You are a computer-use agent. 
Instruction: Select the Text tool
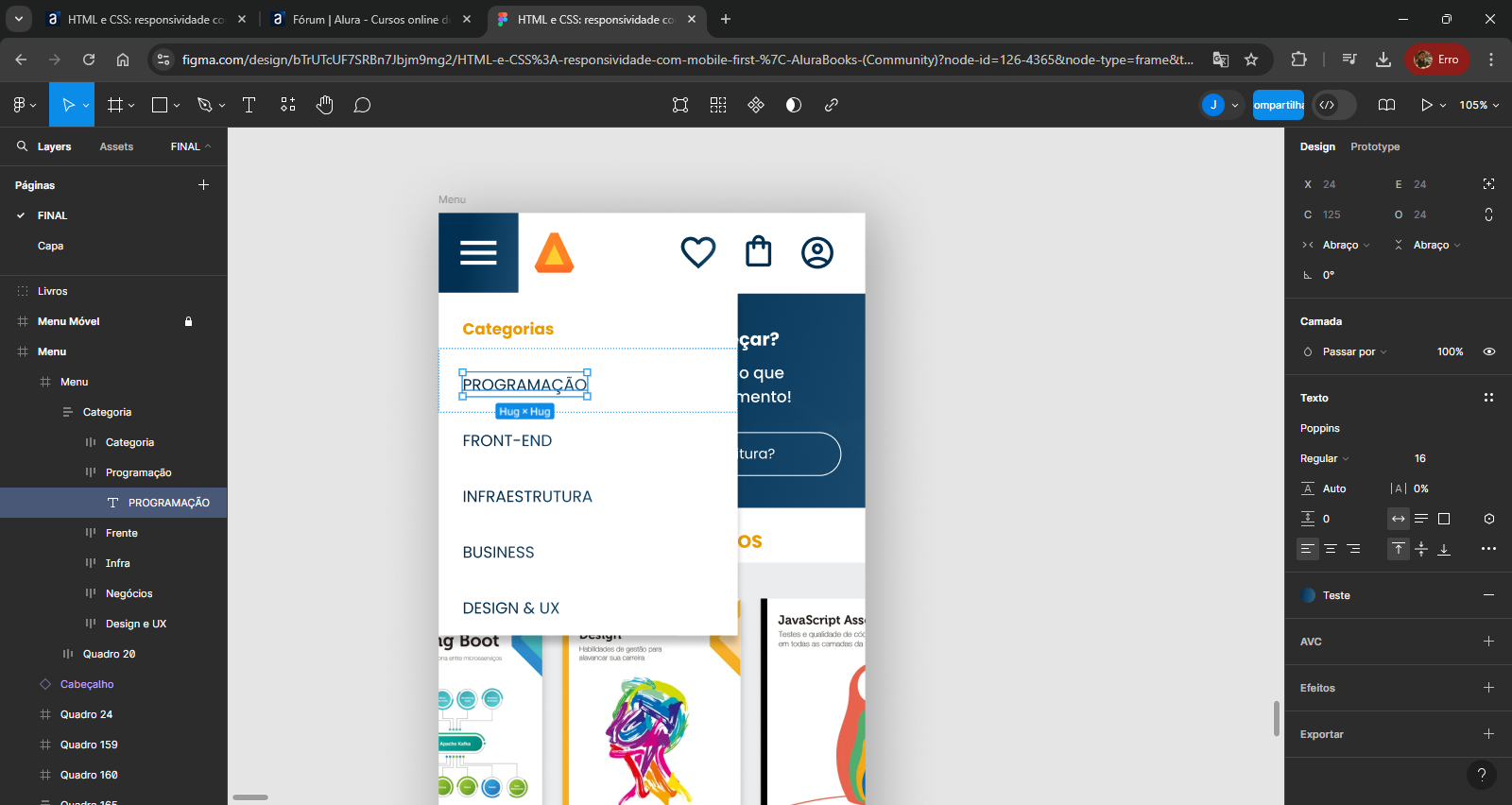click(249, 105)
